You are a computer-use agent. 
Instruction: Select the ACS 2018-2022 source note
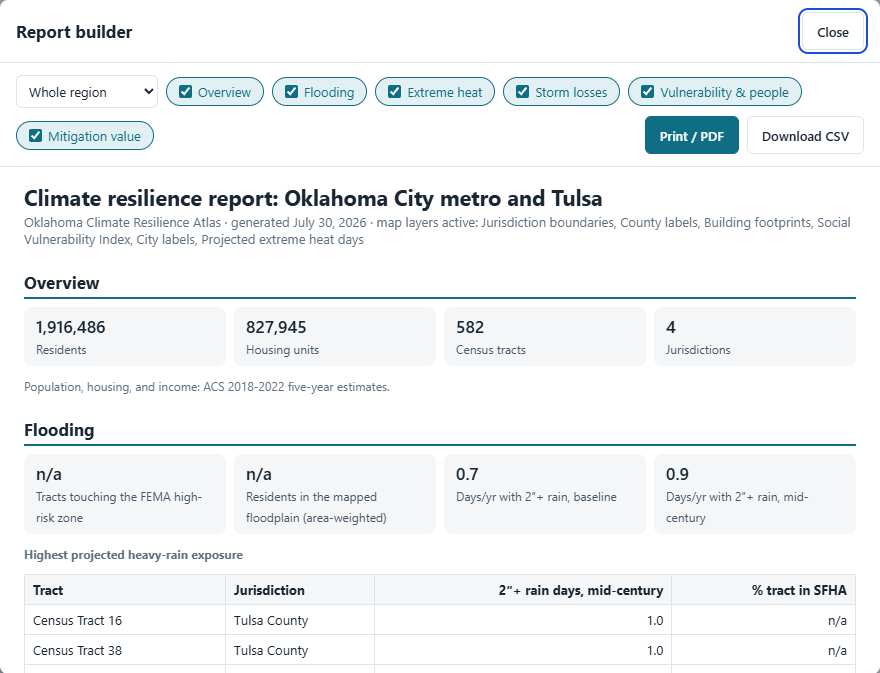click(207, 387)
